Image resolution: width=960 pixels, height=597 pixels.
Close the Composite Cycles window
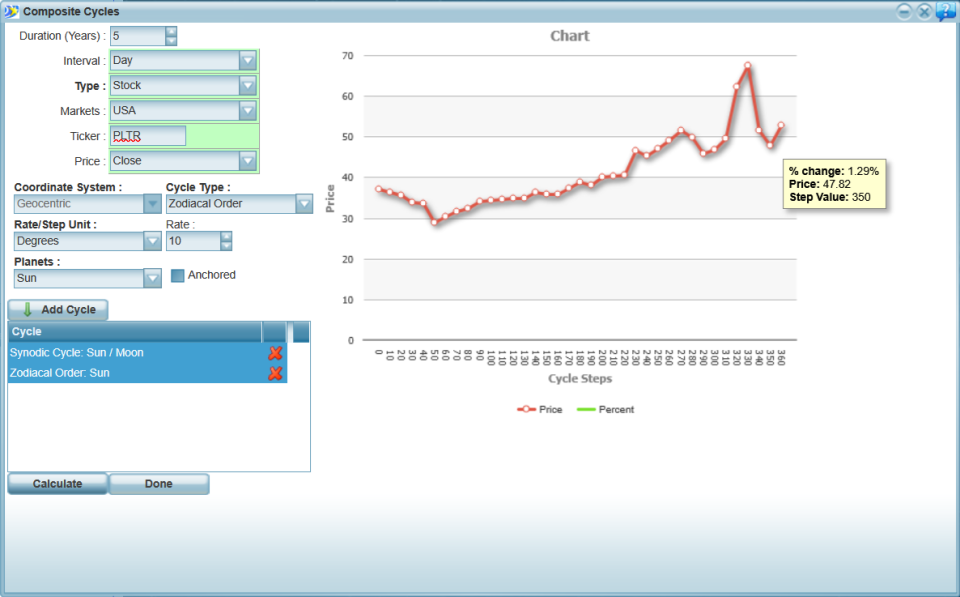[x=924, y=12]
